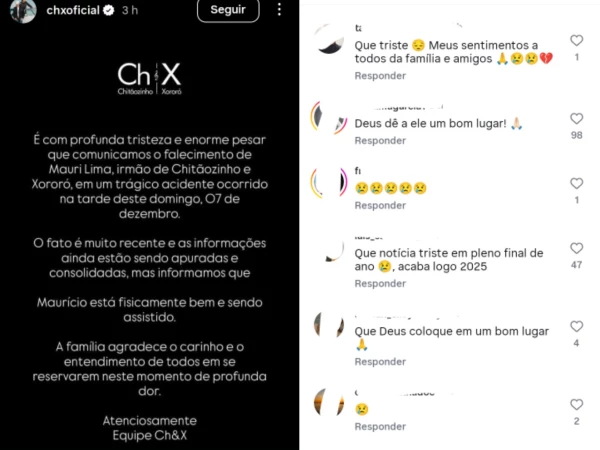Open avatar of the 'Que Deus coloque' commenter
The image size is (600, 450).
point(329,325)
